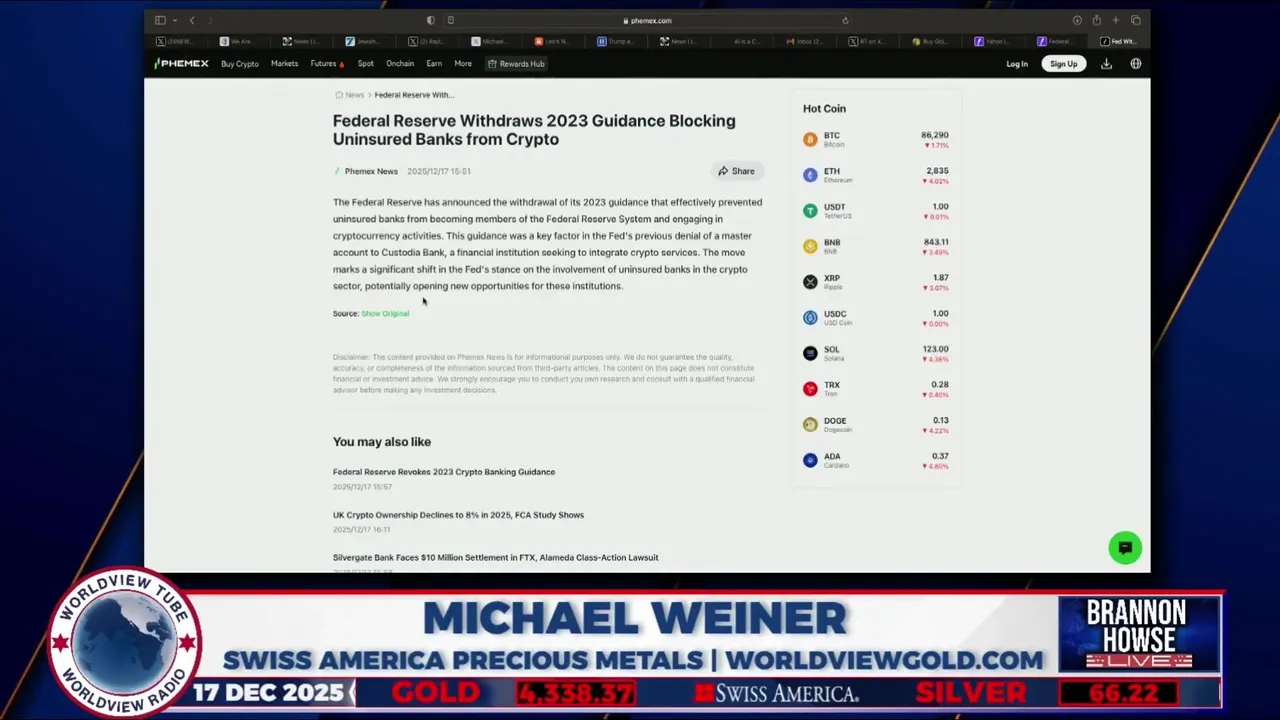Follow the Show Original source link
This screenshot has height=720, width=1280.
(385, 313)
